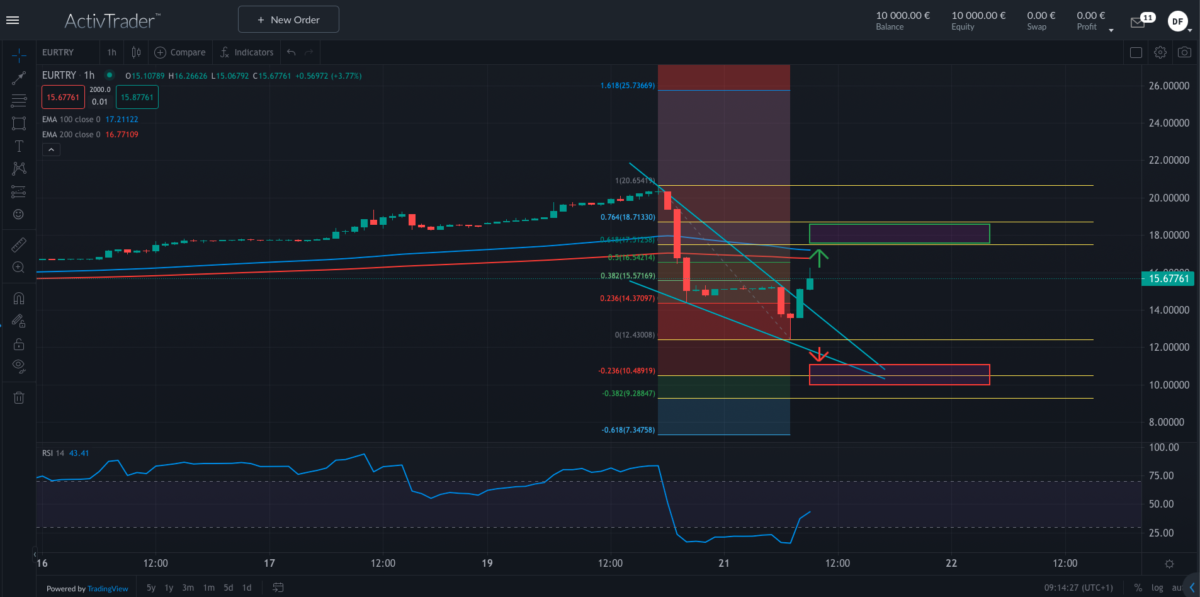Click the -0.618(7.34758) Fibonacci level label
Viewport: 1200px width, 597px height.
pos(628,429)
